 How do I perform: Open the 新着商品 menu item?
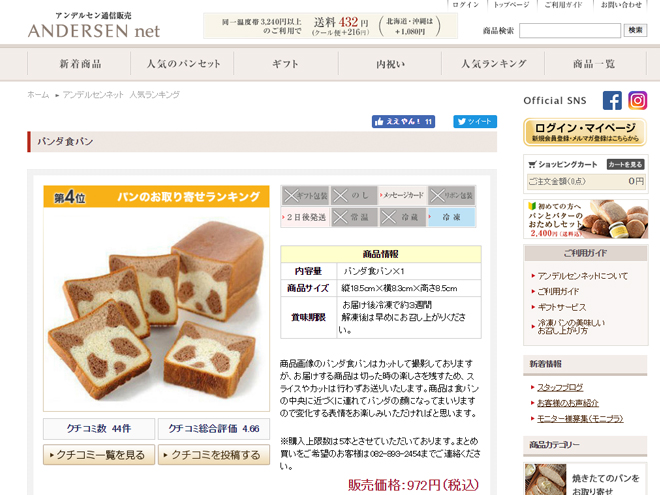tap(79, 64)
